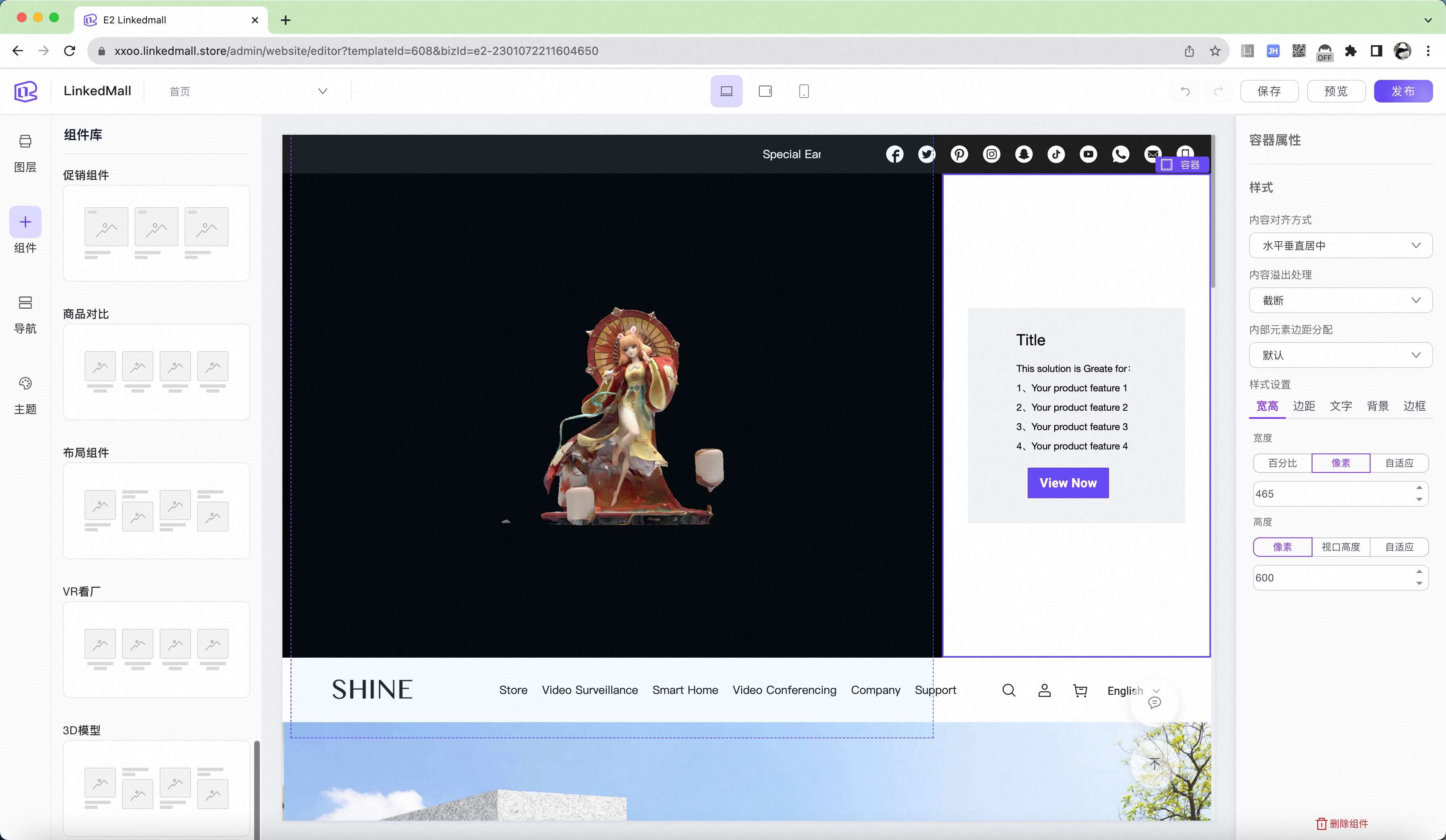The height and width of the screenshot is (840, 1446).
Task: Click the shopping cart icon
Action: click(x=1080, y=690)
